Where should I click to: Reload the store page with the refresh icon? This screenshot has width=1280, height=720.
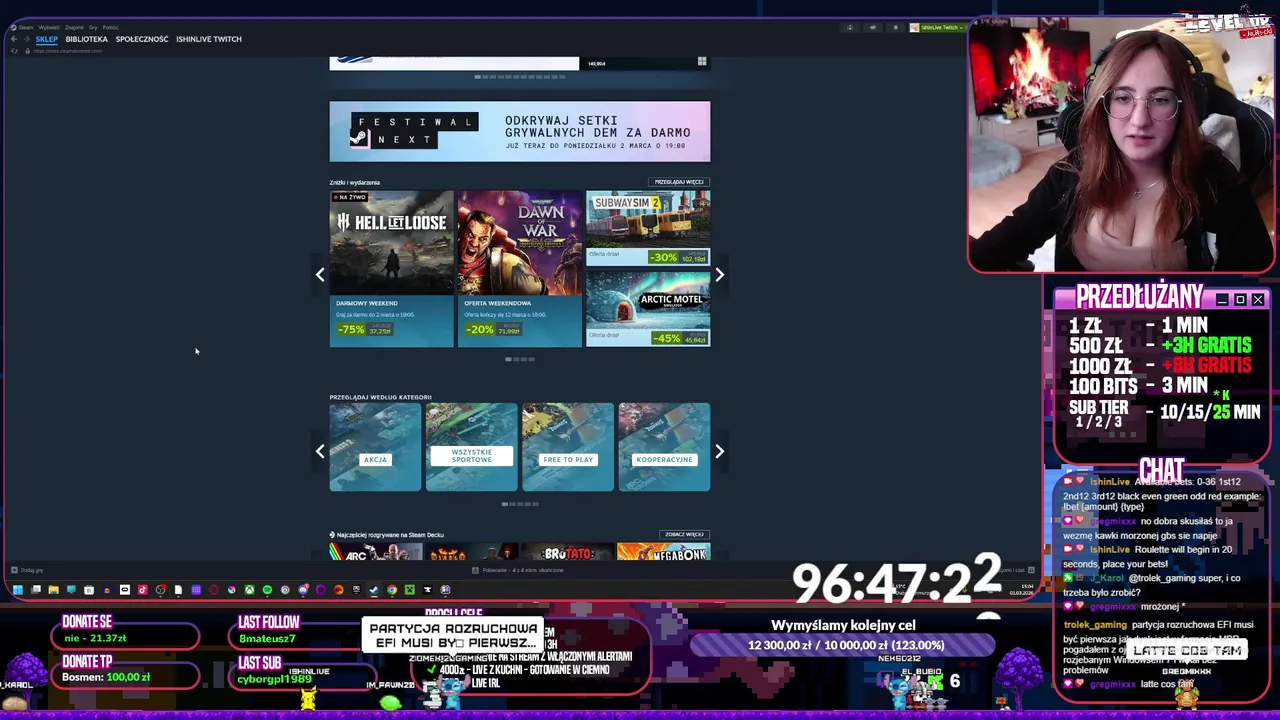pyautogui.click(x=14, y=51)
